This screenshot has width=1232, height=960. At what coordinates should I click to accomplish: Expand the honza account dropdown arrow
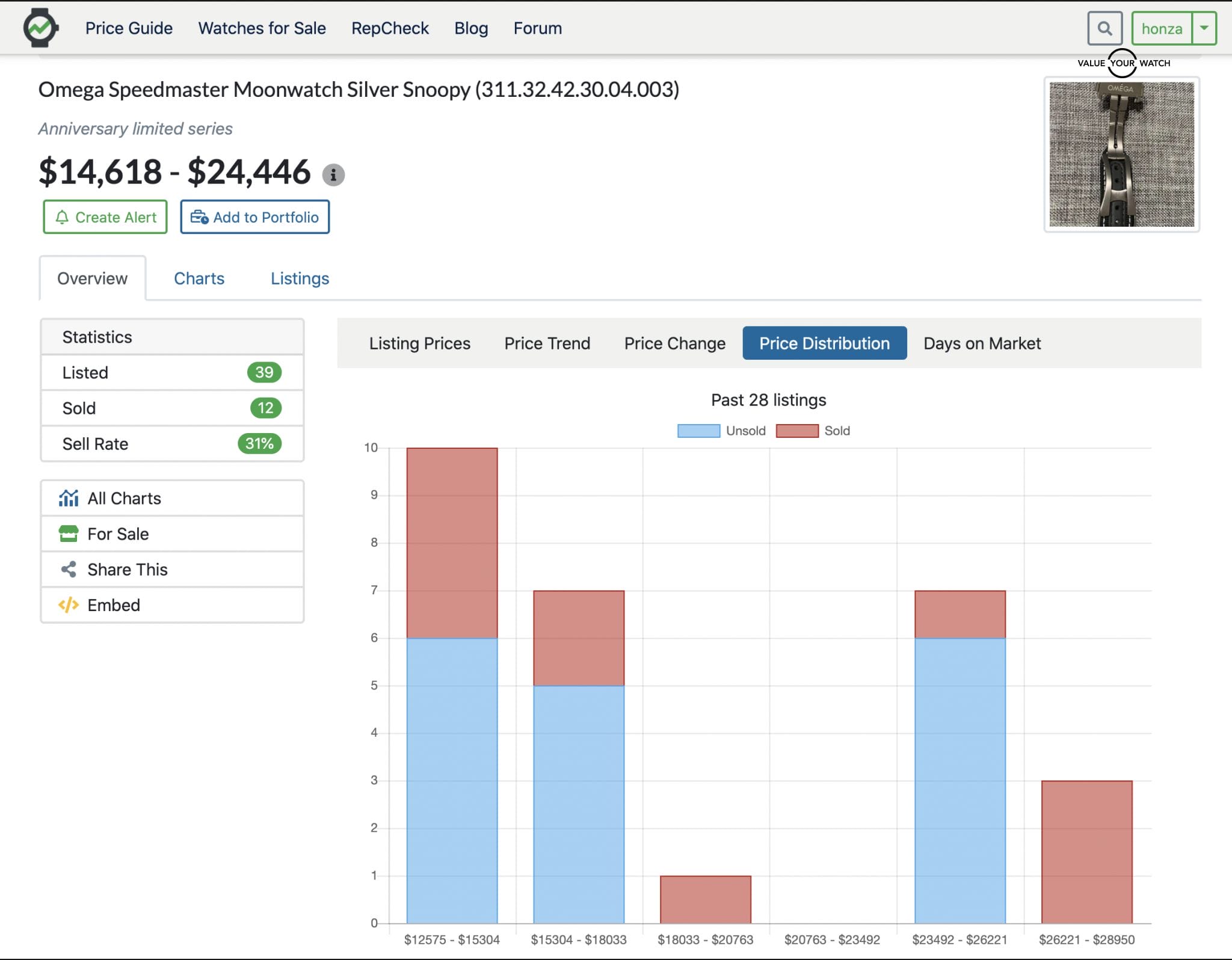point(1204,28)
